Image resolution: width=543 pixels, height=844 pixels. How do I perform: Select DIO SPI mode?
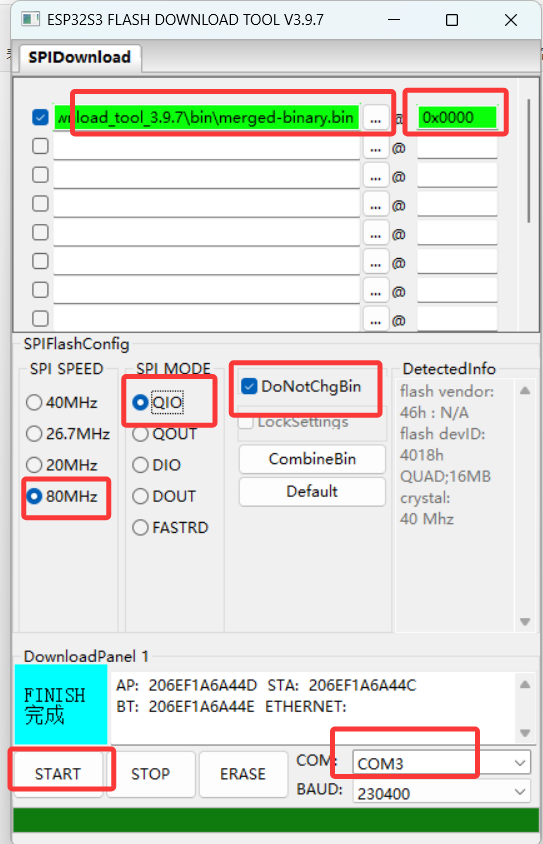pyautogui.click(x=157, y=465)
